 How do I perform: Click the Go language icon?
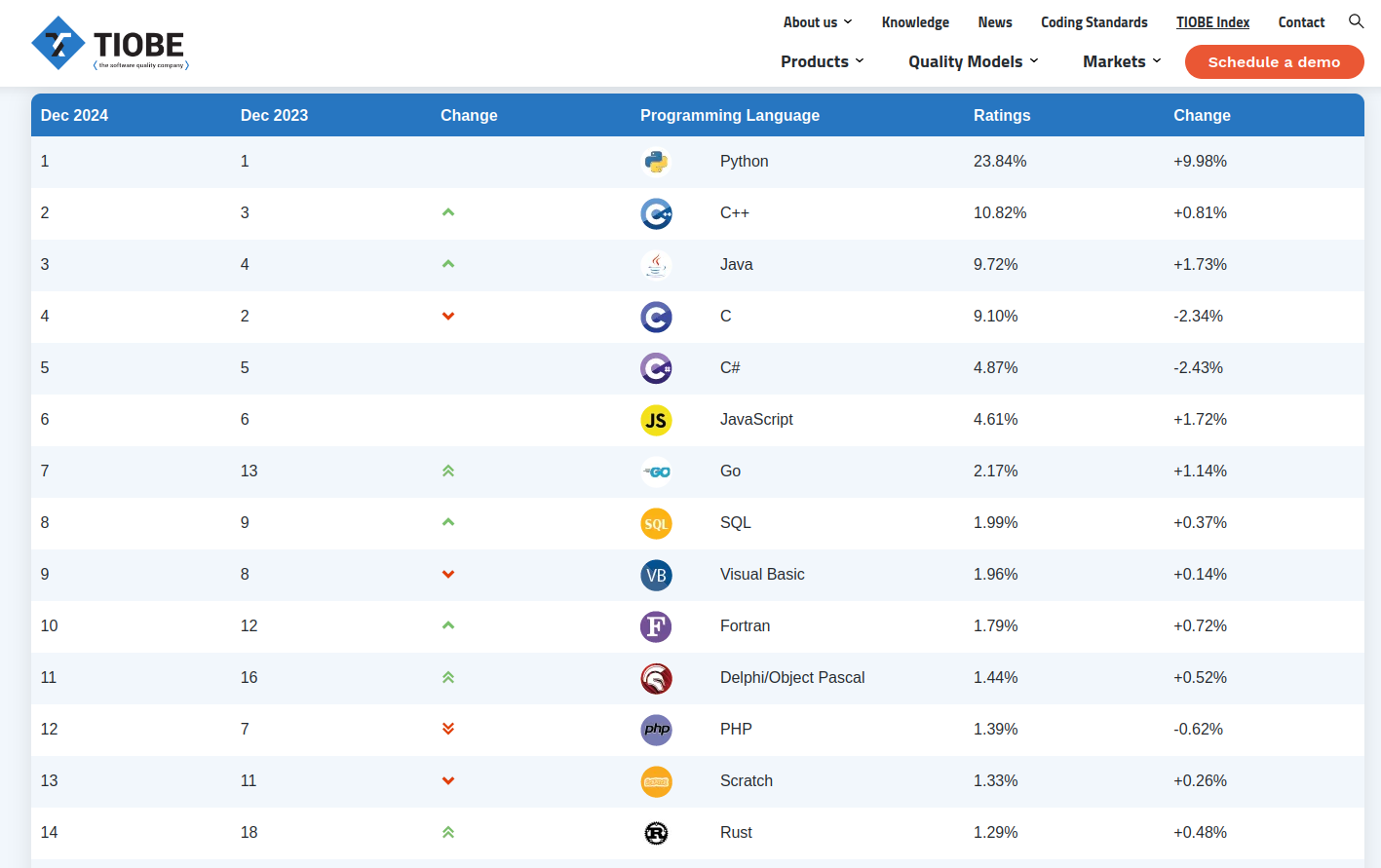[656, 472]
